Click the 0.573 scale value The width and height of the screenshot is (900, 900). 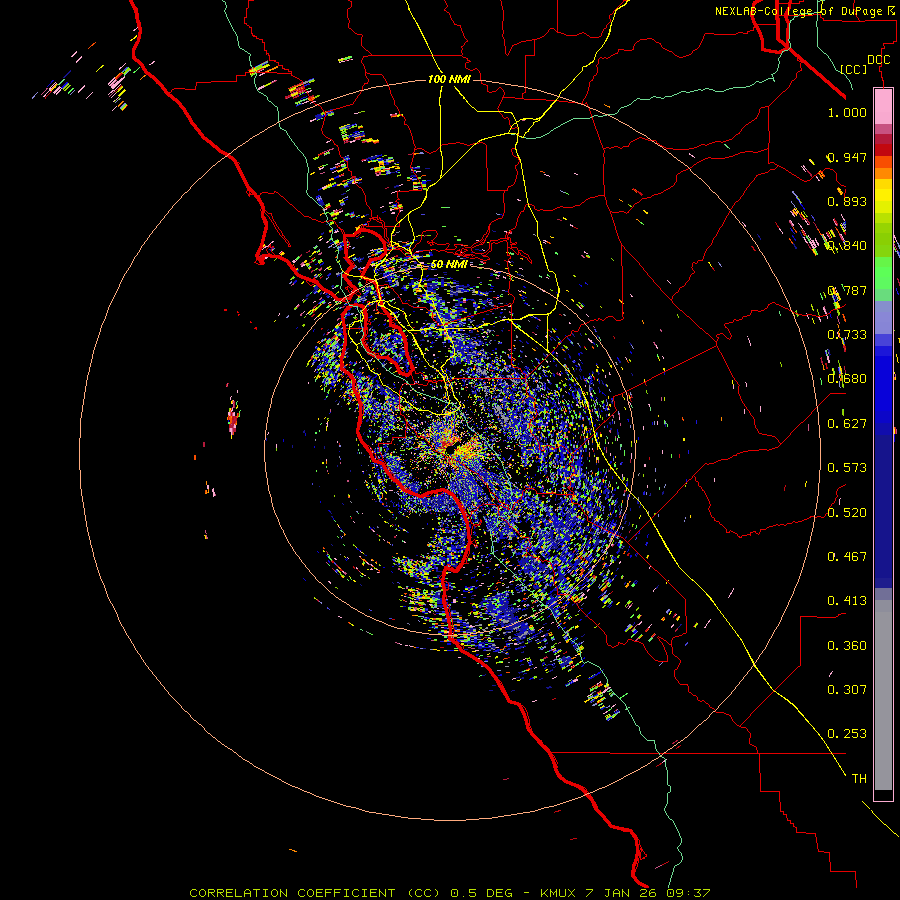click(x=847, y=468)
